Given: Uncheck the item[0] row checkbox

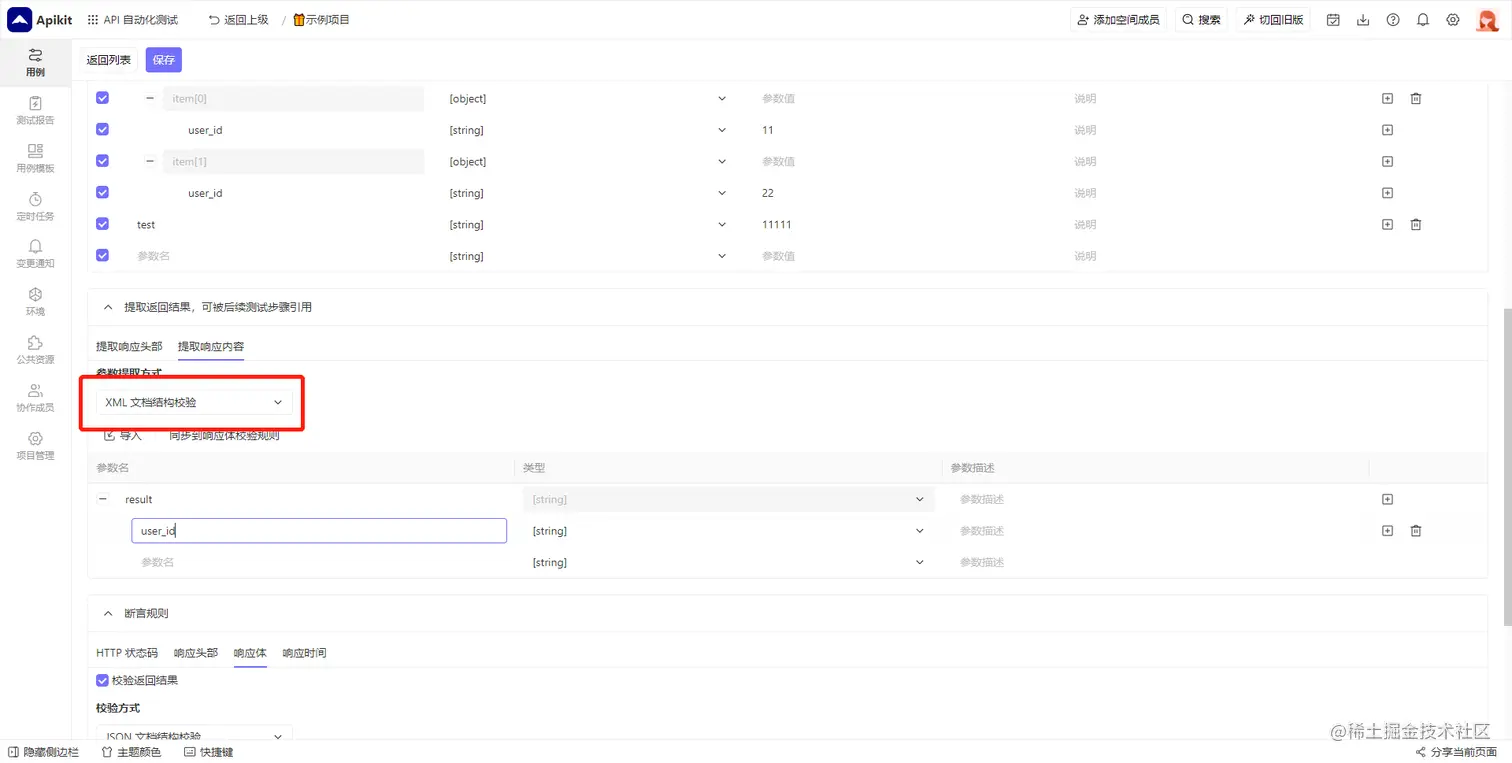Looking at the screenshot, I should [102, 98].
